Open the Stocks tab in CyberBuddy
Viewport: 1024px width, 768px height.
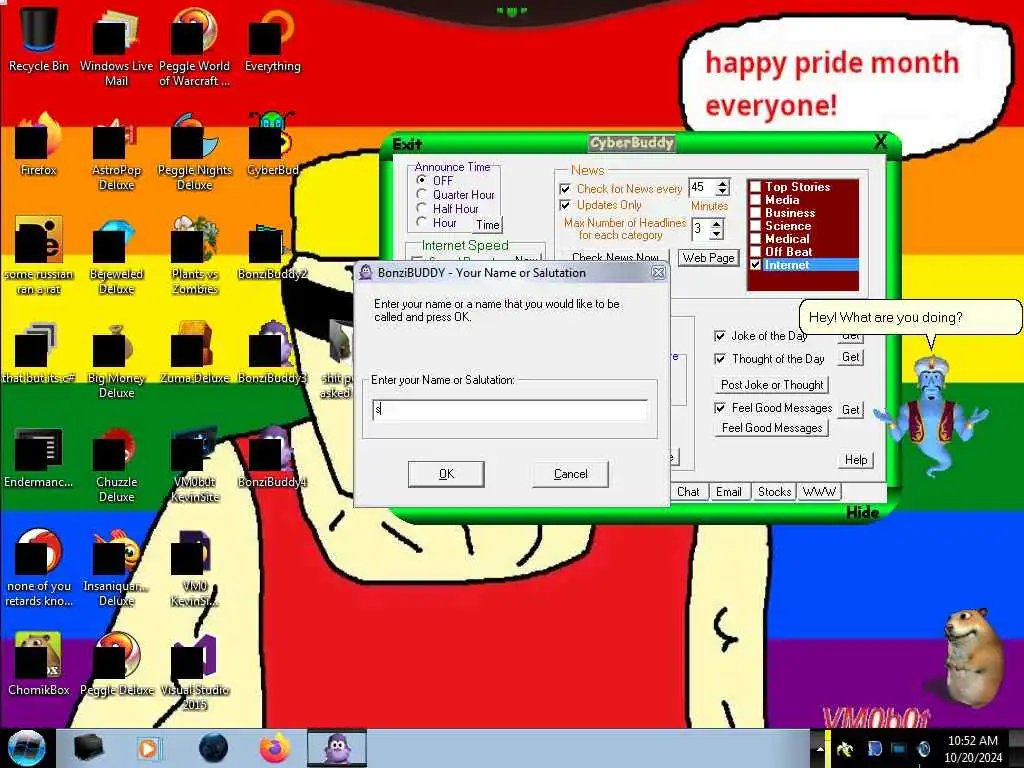coord(775,492)
